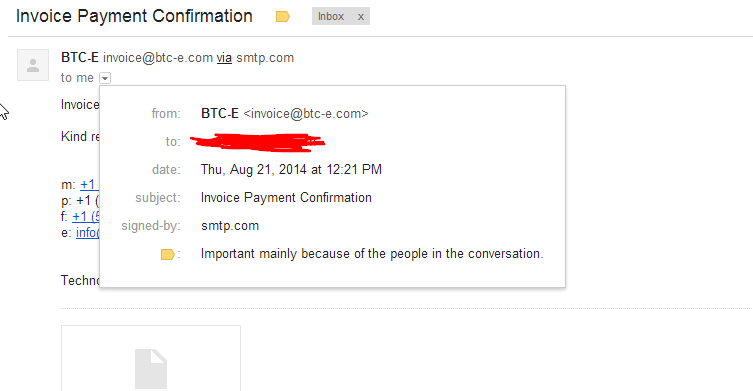Click smtp.com in the signed-by row
The width and height of the screenshot is (753, 391).
pyautogui.click(x=230, y=226)
